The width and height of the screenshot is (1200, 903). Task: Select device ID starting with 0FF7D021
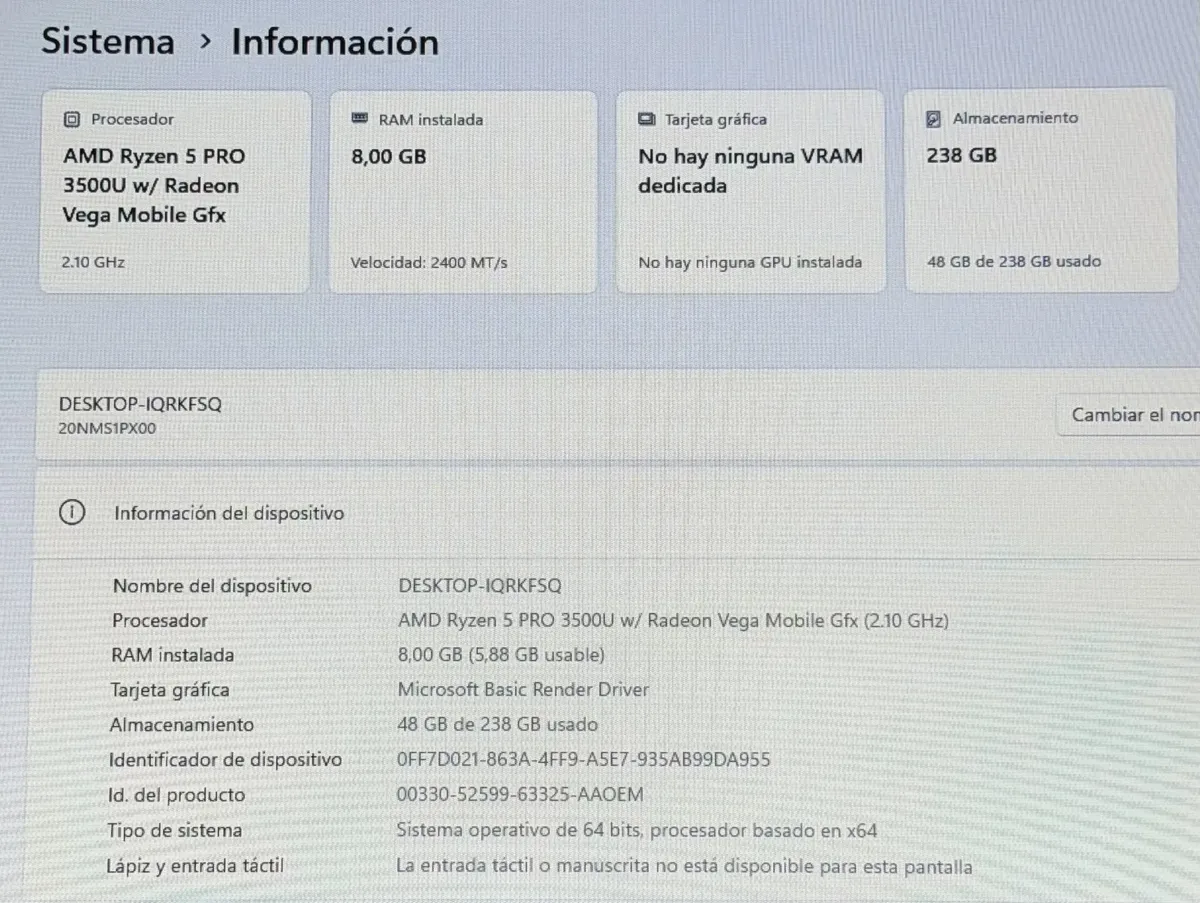click(584, 759)
